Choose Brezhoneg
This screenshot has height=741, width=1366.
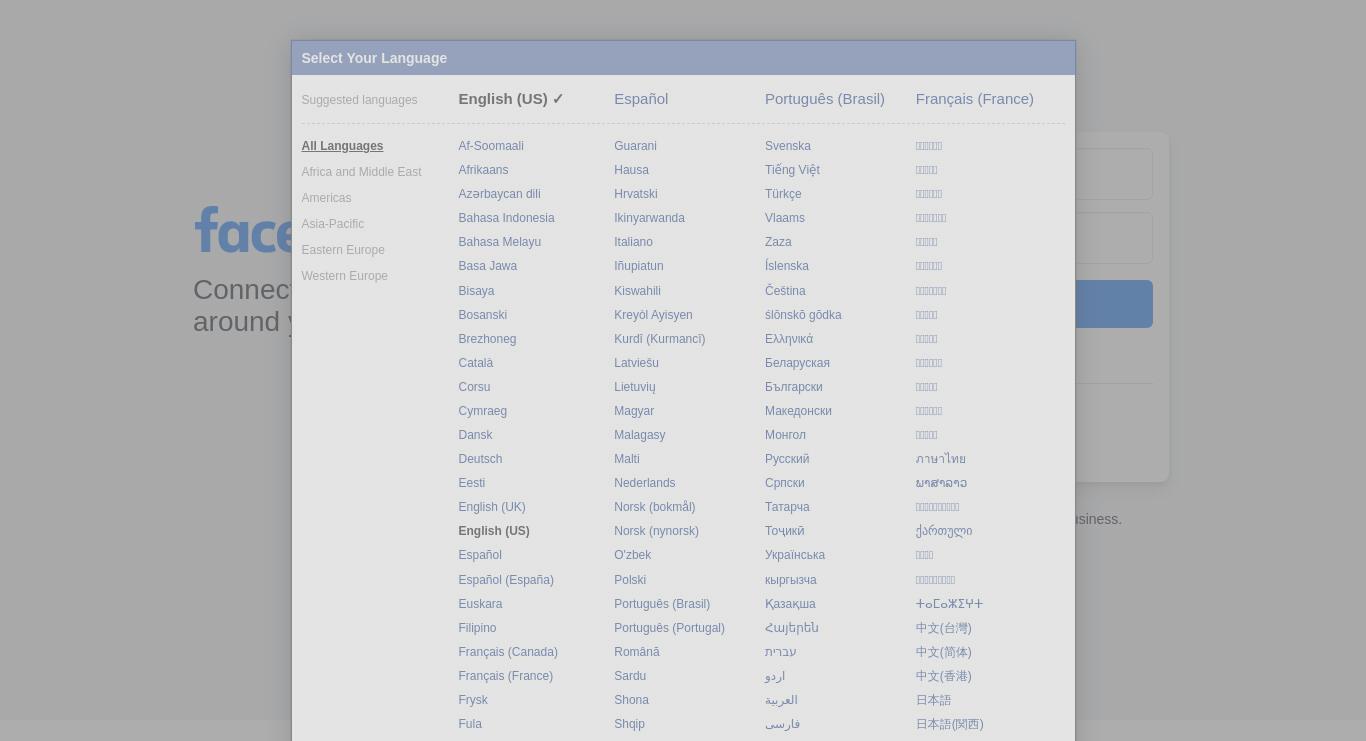pos(487,339)
